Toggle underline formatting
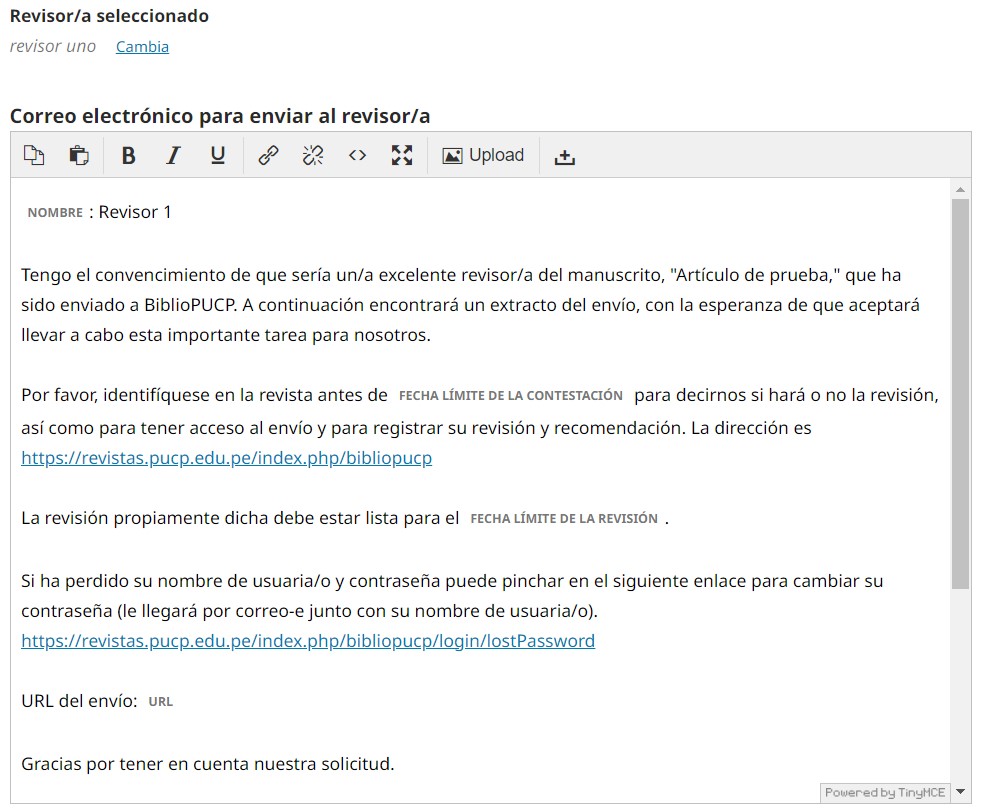981x812 pixels. pos(217,155)
